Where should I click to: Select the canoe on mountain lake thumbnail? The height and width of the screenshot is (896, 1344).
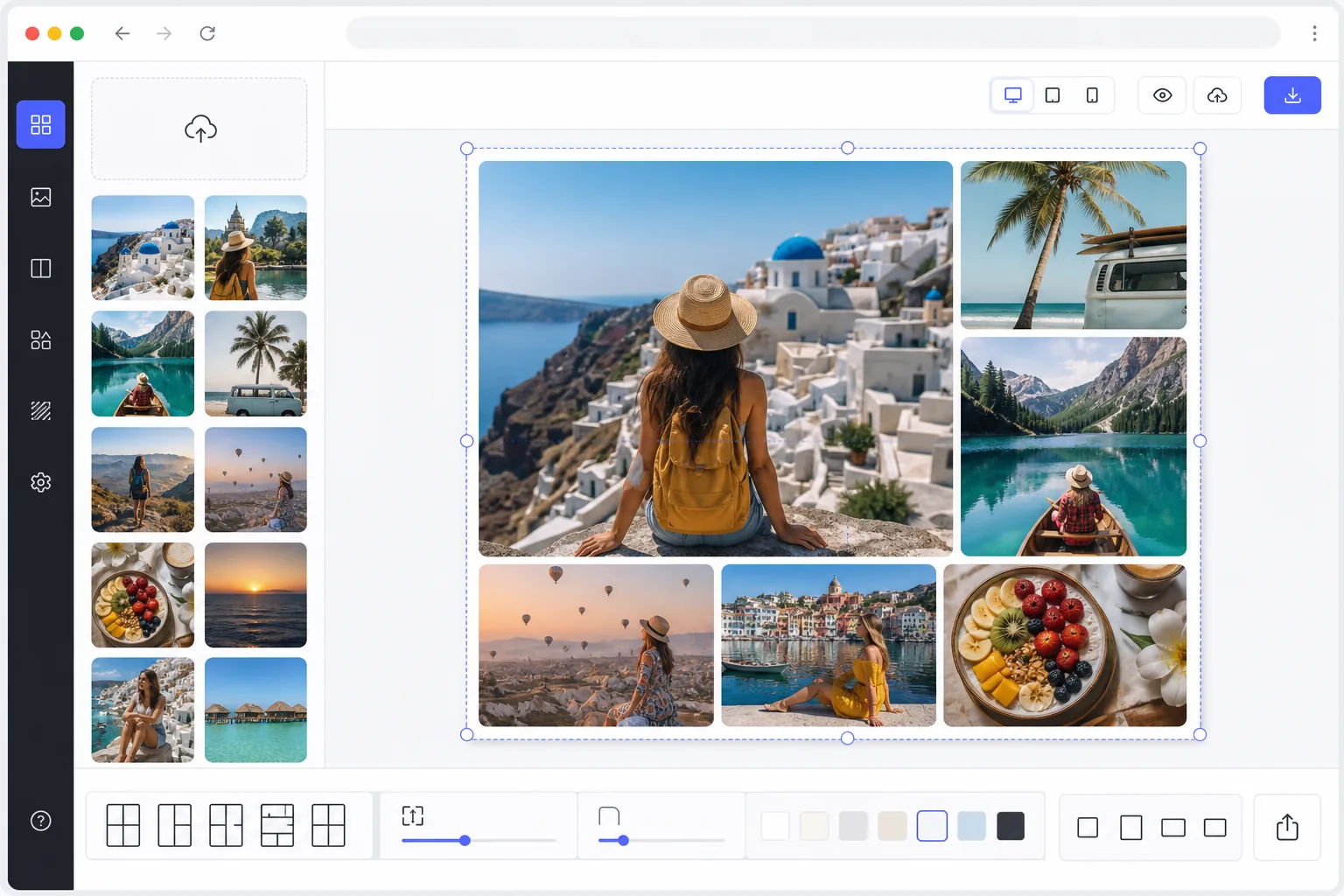[x=143, y=363]
